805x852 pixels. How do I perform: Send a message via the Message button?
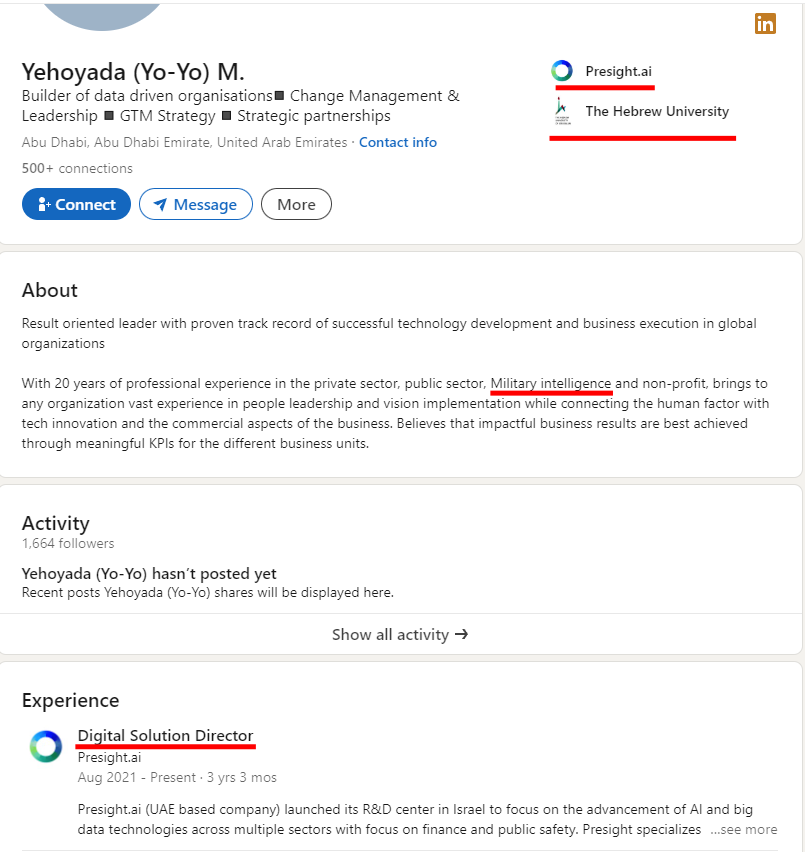click(196, 204)
